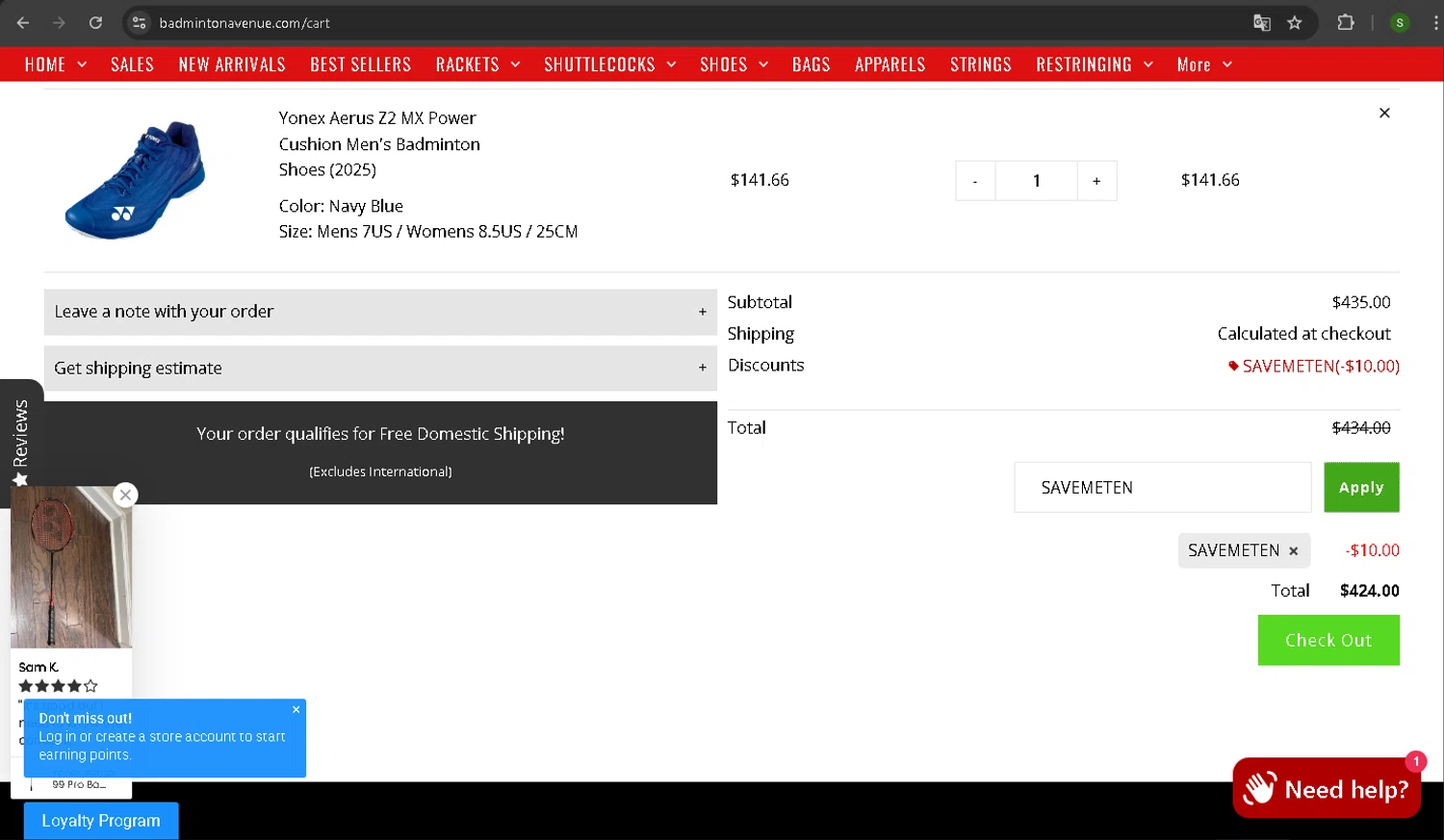Remove Yonex Aerus Z2 shoes from cart
The image size is (1444, 840).
(1384, 113)
